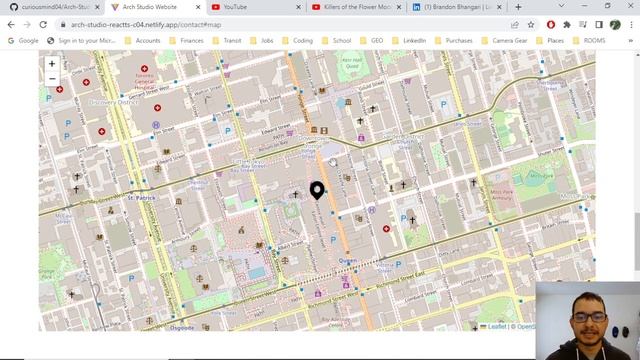The image size is (640, 360).
Task: Zoom out the map with minus button
Action: tap(52, 78)
